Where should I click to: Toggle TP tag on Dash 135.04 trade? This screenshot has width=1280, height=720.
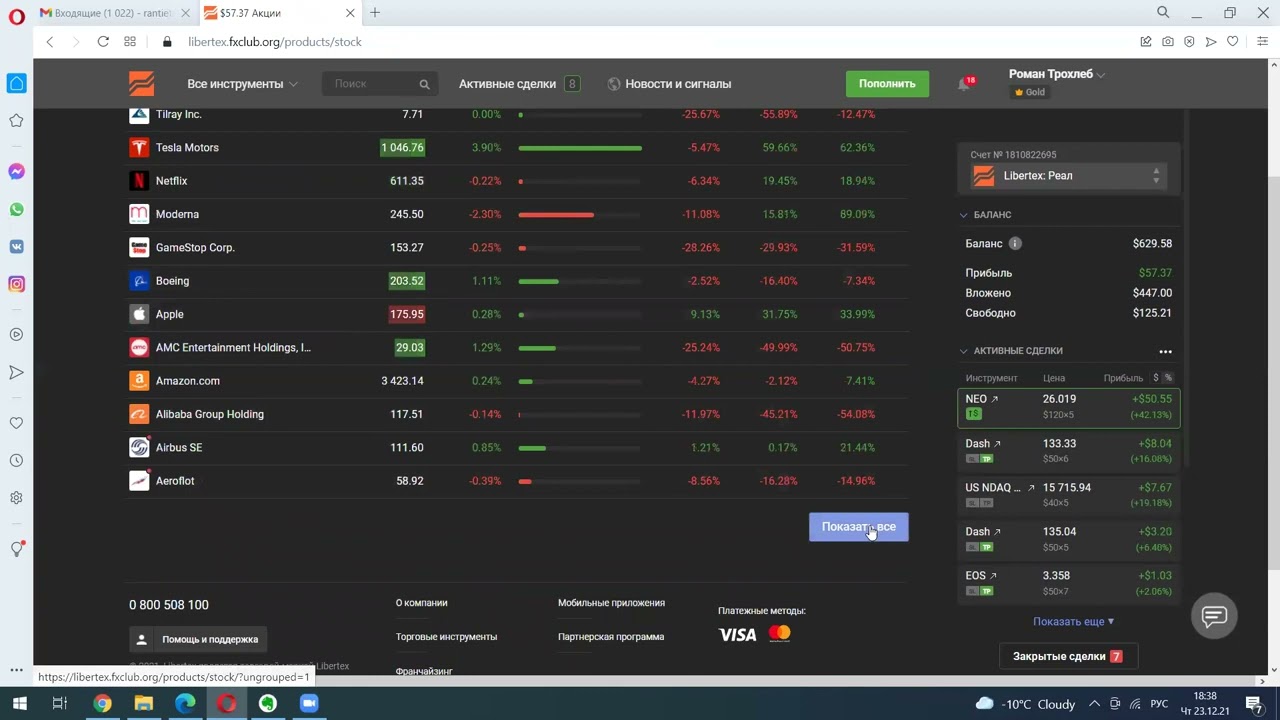coord(987,547)
